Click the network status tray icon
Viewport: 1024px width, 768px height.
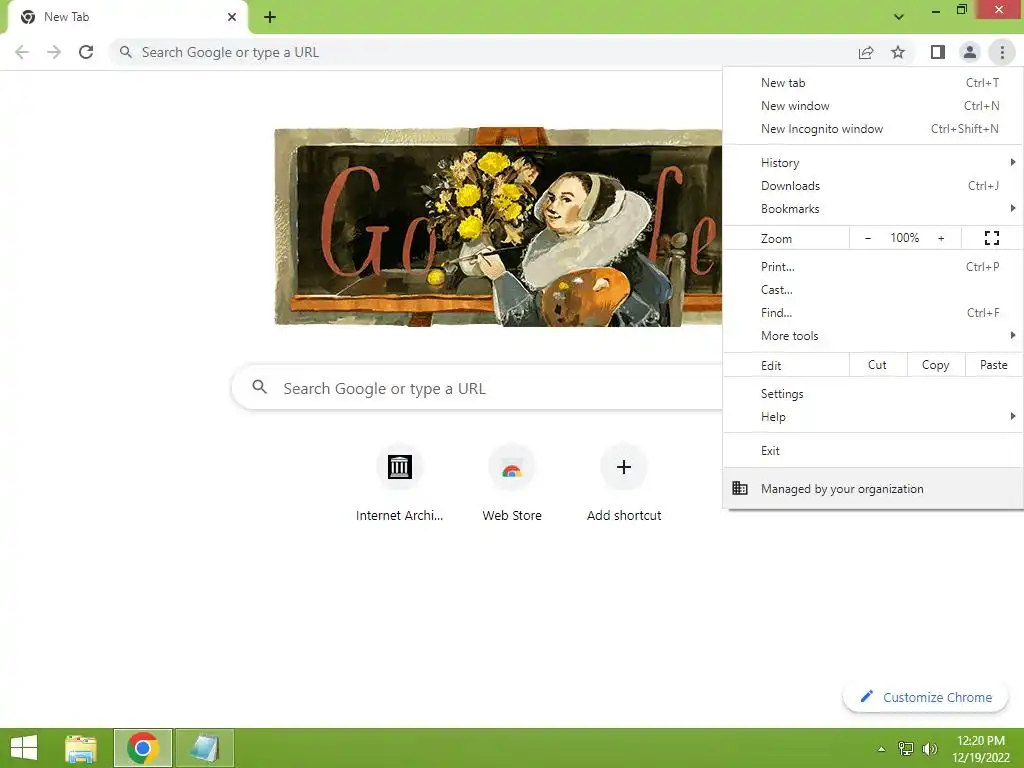tap(906, 748)
